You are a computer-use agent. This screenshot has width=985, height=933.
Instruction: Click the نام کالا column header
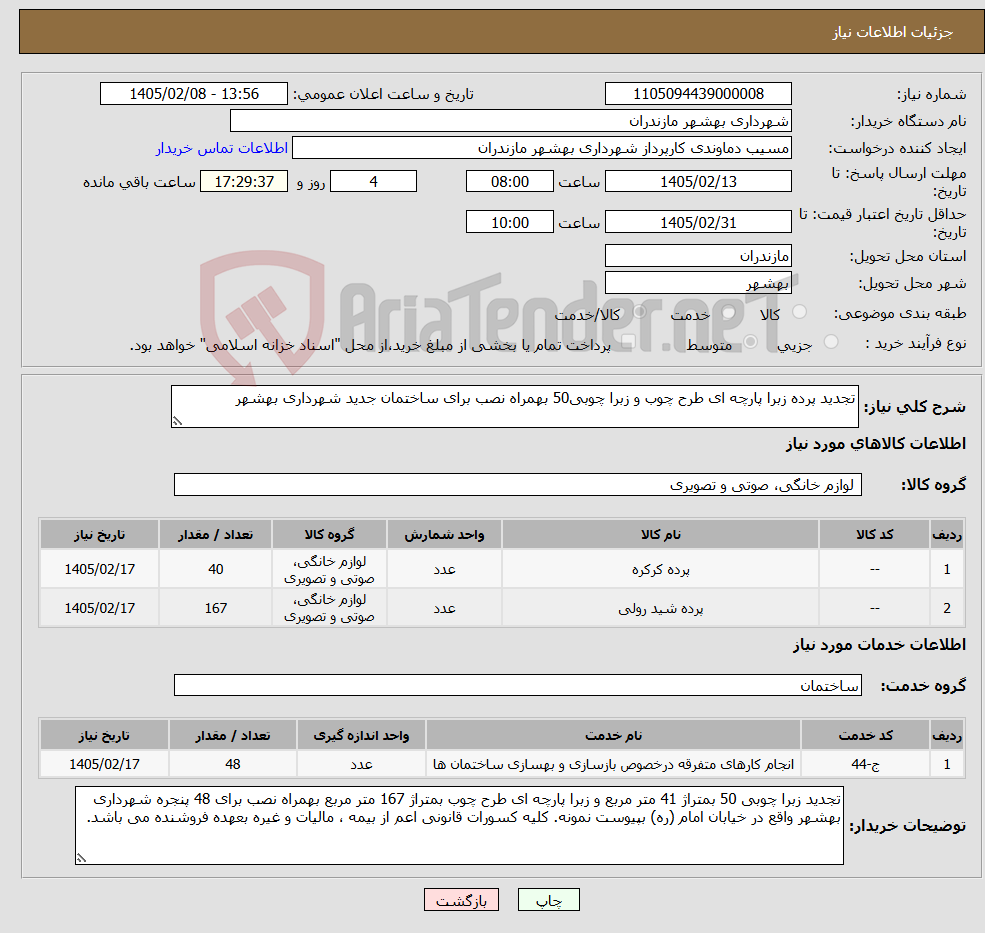point(660,534)
